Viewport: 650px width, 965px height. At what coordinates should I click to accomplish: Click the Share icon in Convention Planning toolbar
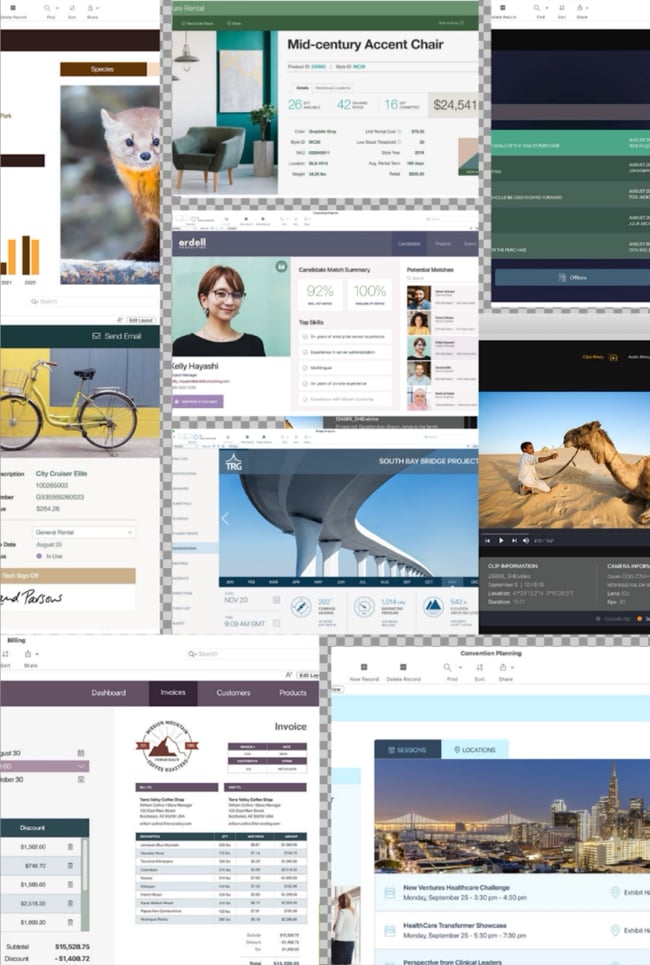[x=505, y=666]
